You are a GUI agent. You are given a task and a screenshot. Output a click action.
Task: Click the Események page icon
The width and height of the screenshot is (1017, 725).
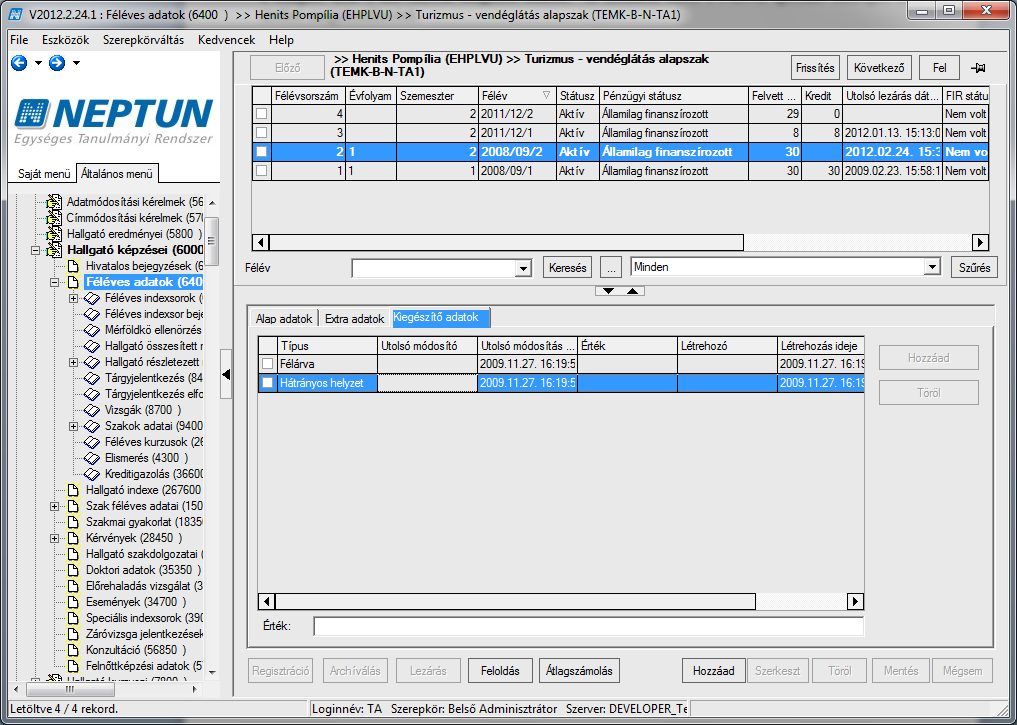click(73, 602)
